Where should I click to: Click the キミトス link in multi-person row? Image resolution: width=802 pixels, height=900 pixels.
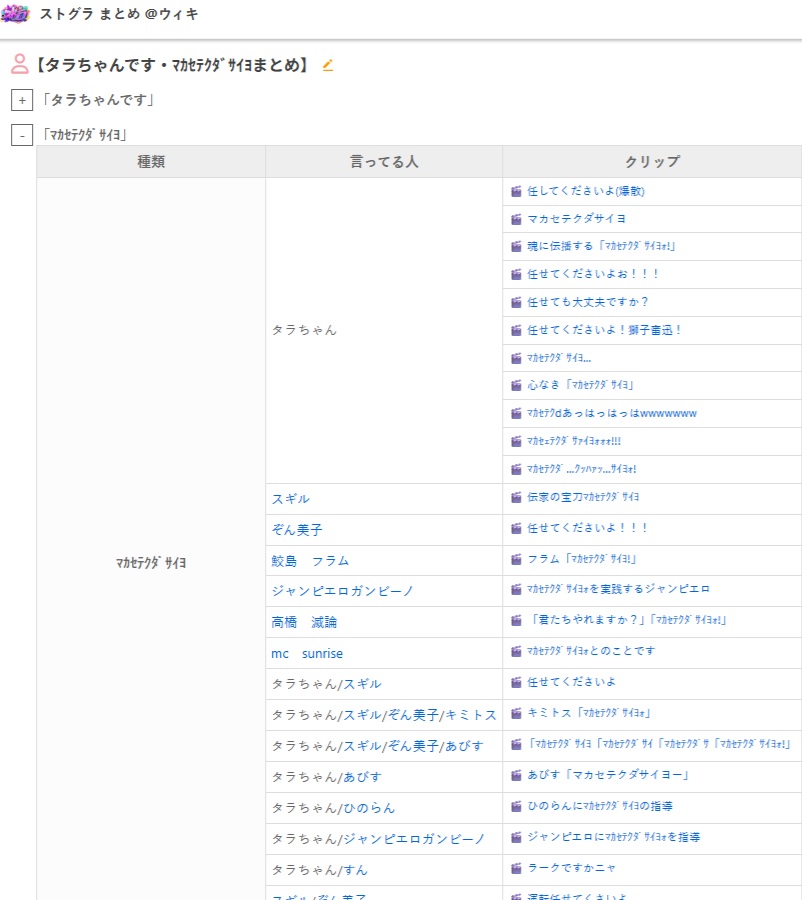(471, 715)
